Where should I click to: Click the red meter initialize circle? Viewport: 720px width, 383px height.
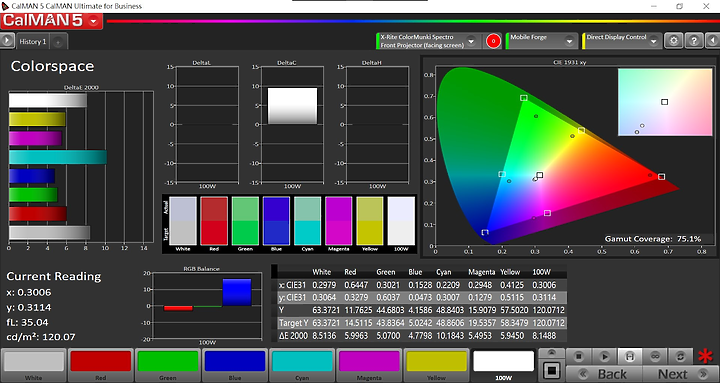[x=493, y=41]
